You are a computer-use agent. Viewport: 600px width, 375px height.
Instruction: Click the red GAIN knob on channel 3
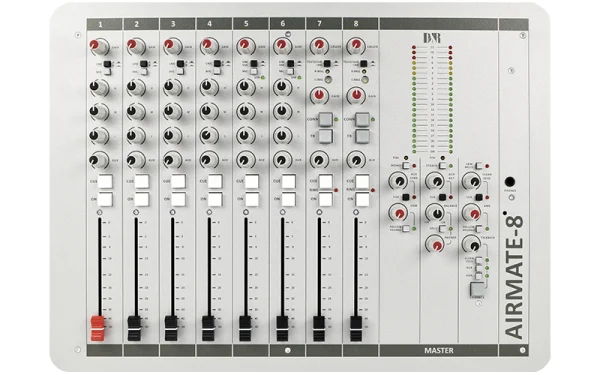tap(173, 47)
